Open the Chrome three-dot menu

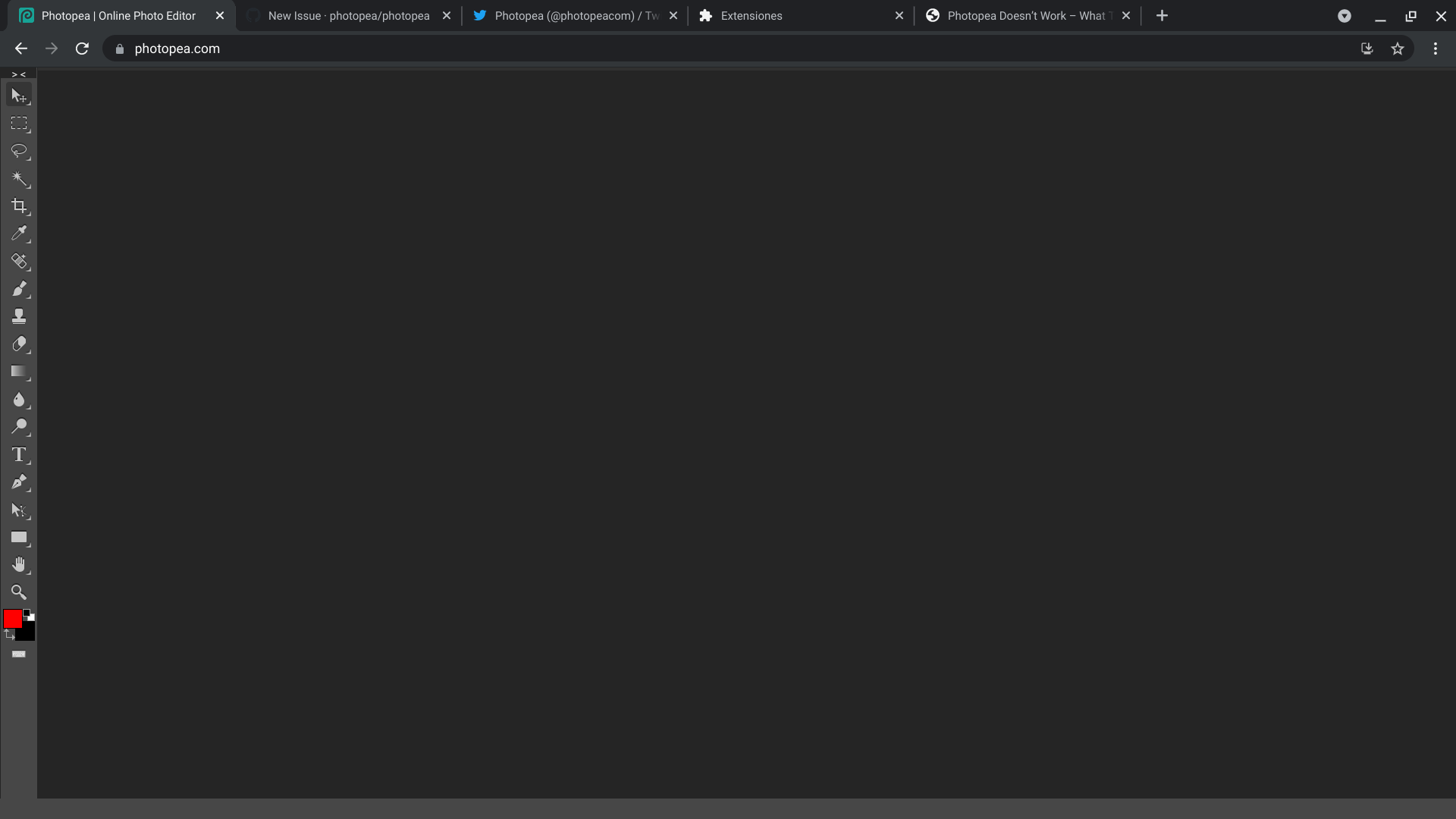1436,48
